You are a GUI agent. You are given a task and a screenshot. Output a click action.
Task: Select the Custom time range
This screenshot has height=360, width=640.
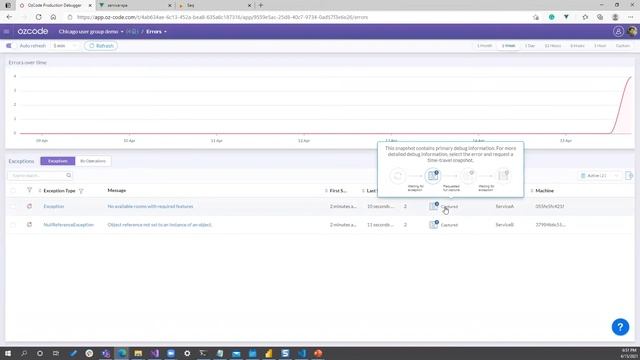click(623, 46)
